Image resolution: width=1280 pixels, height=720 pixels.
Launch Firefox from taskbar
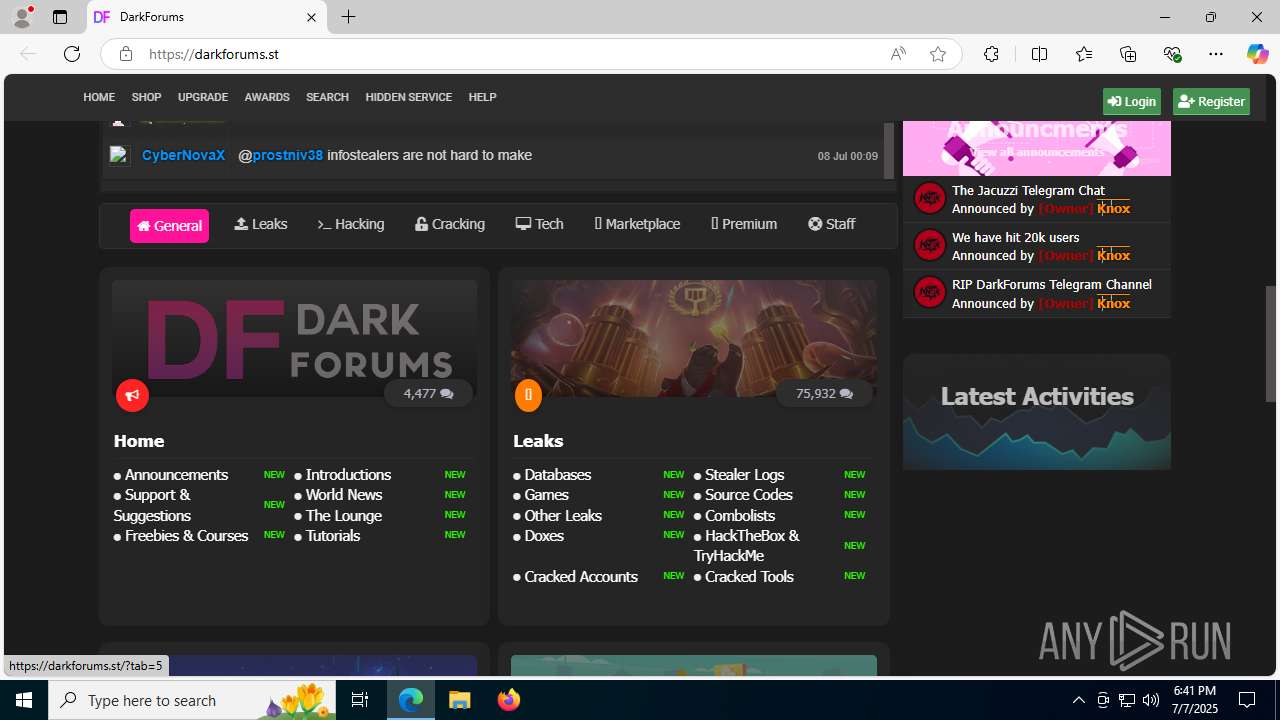pos(509,700)
